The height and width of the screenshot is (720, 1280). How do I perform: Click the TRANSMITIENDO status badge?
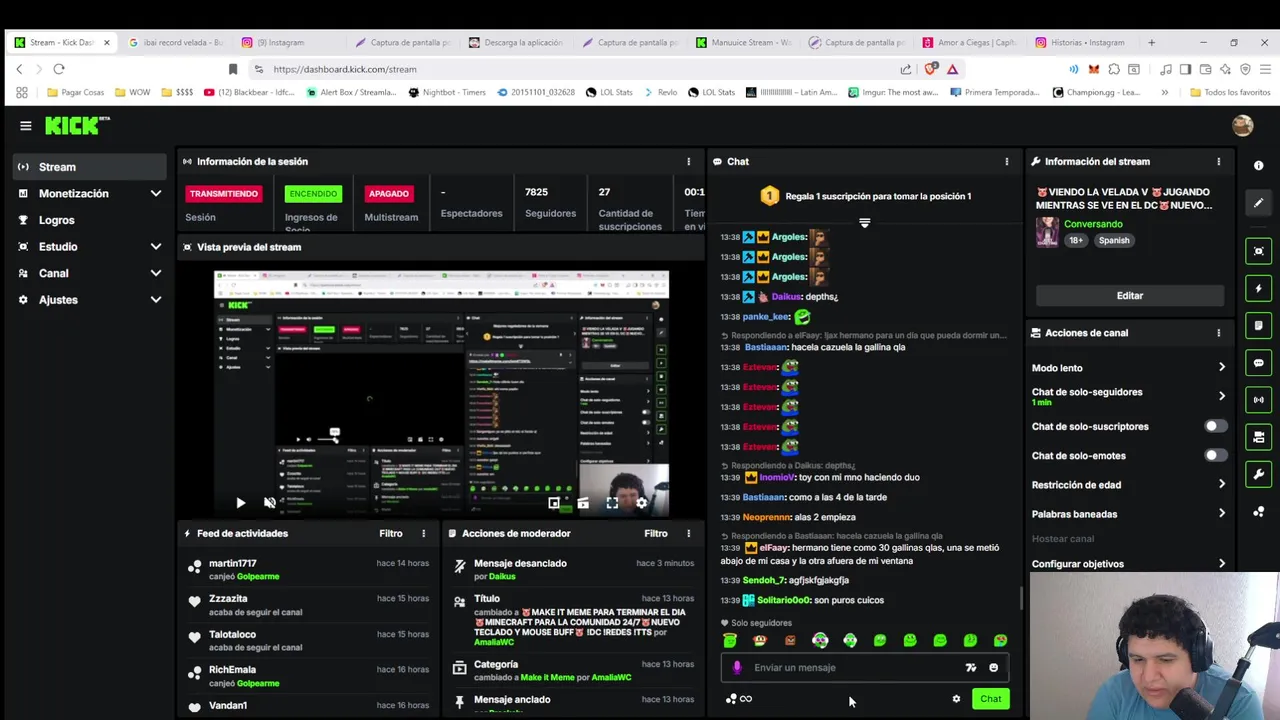(x=224, y=193)
